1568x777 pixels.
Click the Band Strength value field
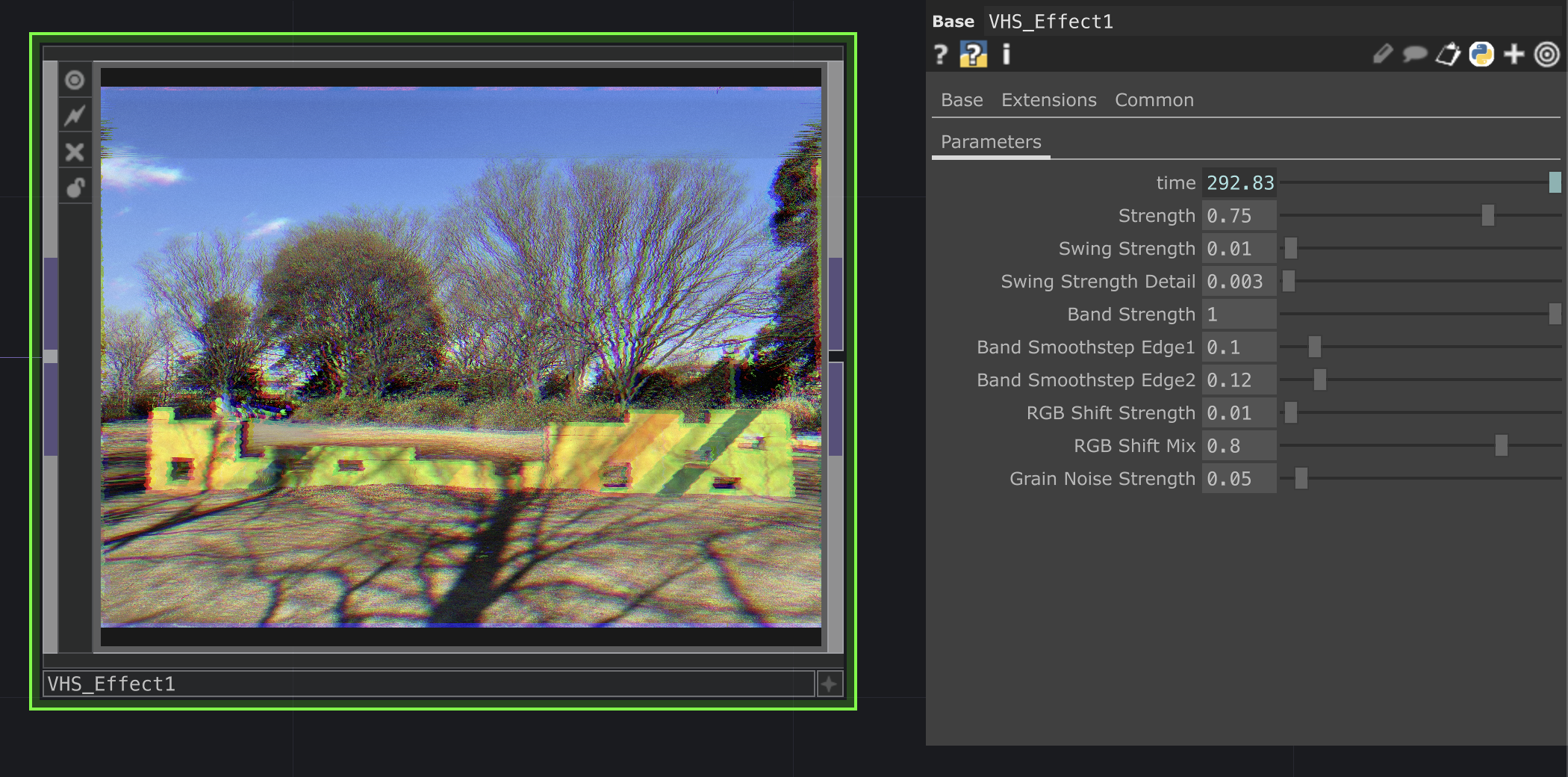click(1239, 315)
